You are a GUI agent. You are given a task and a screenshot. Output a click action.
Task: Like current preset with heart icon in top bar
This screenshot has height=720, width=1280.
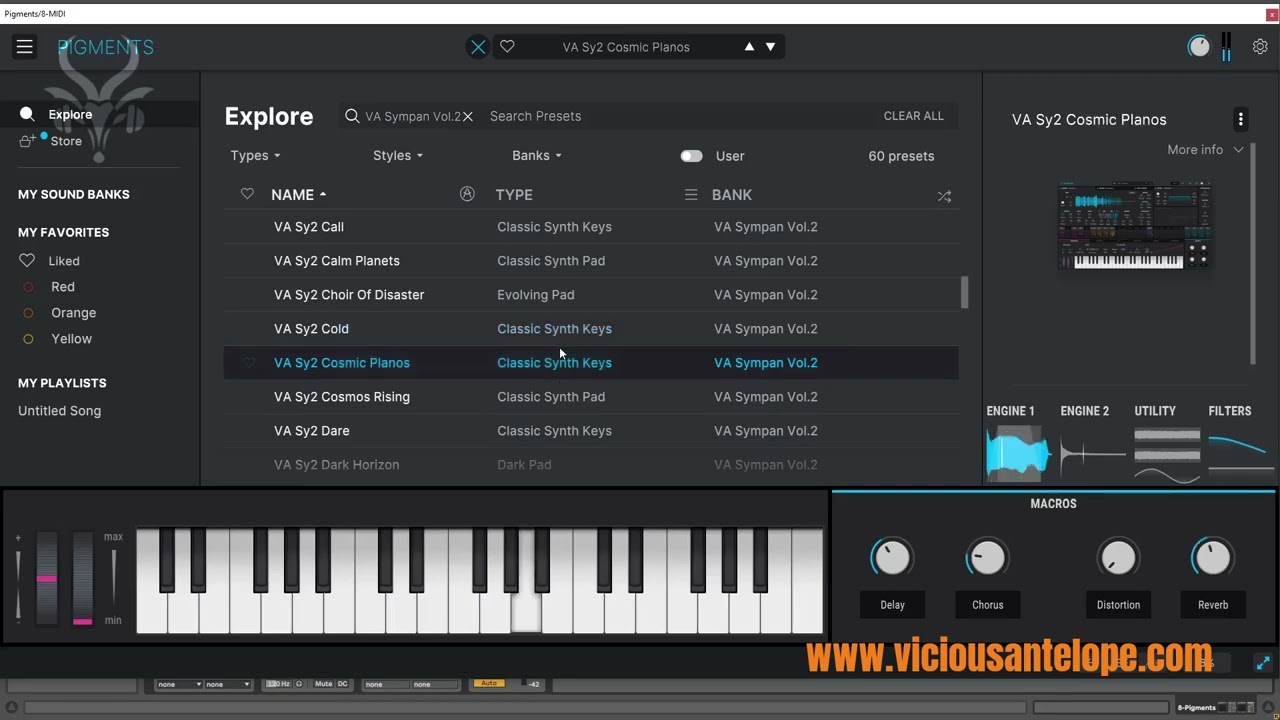click(507, 47)
